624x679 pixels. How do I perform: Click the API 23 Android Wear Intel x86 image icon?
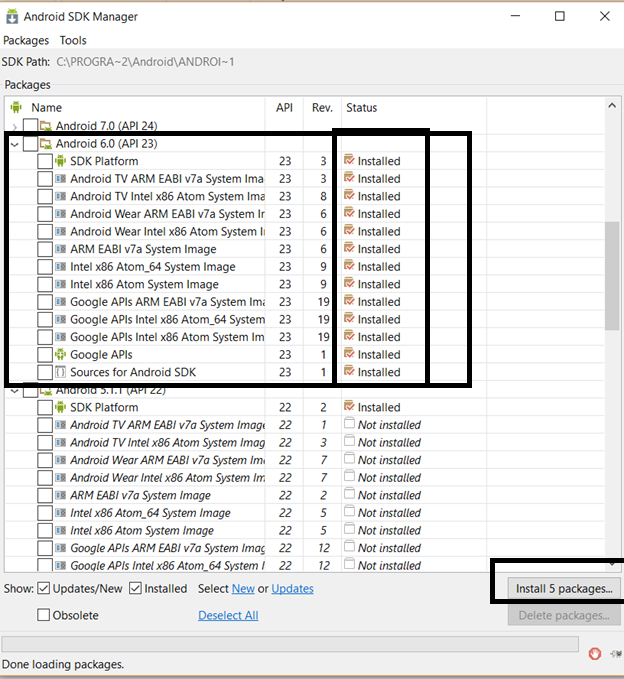[x=60, y=231]
